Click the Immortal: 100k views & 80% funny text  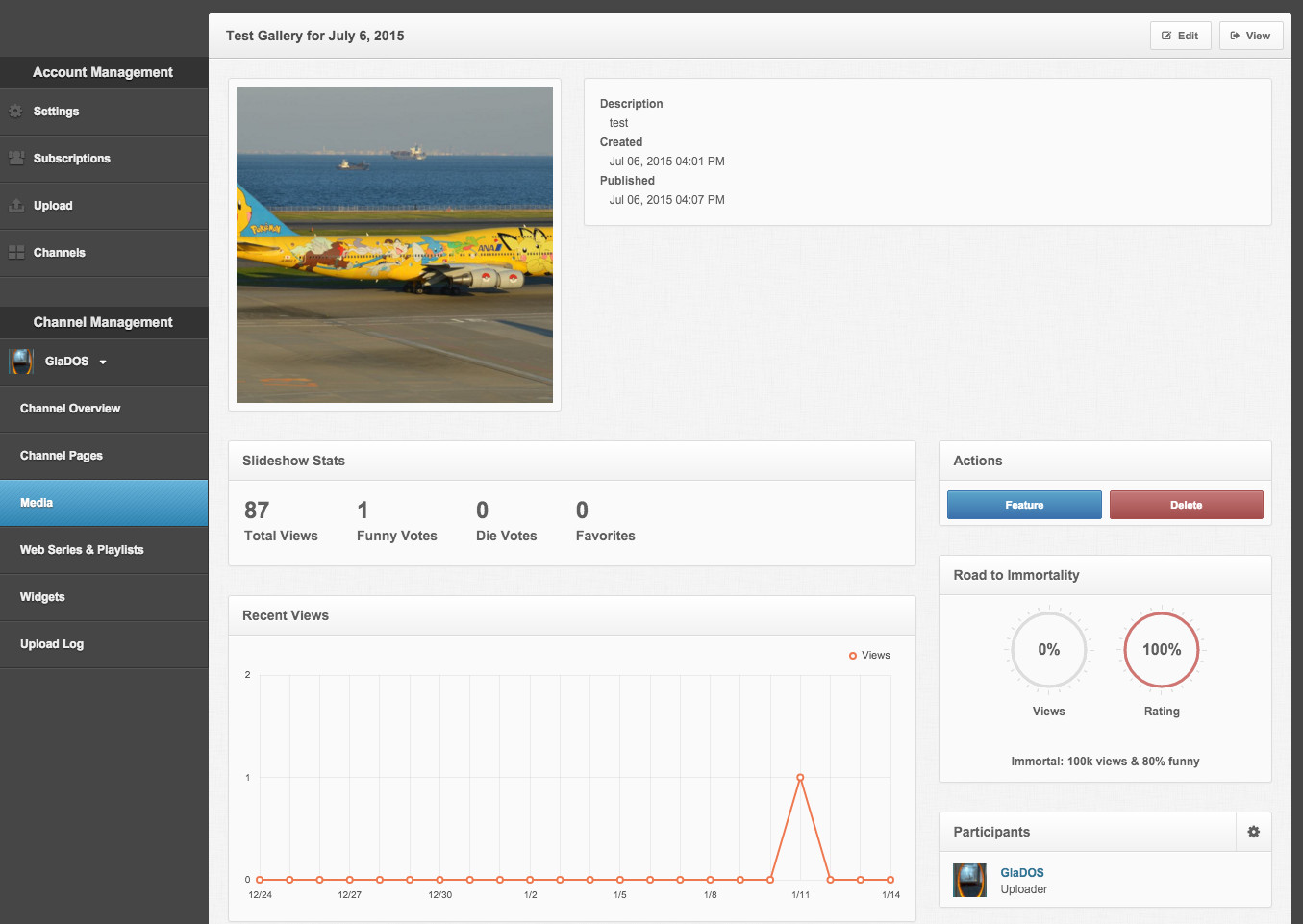point(1105,762)
